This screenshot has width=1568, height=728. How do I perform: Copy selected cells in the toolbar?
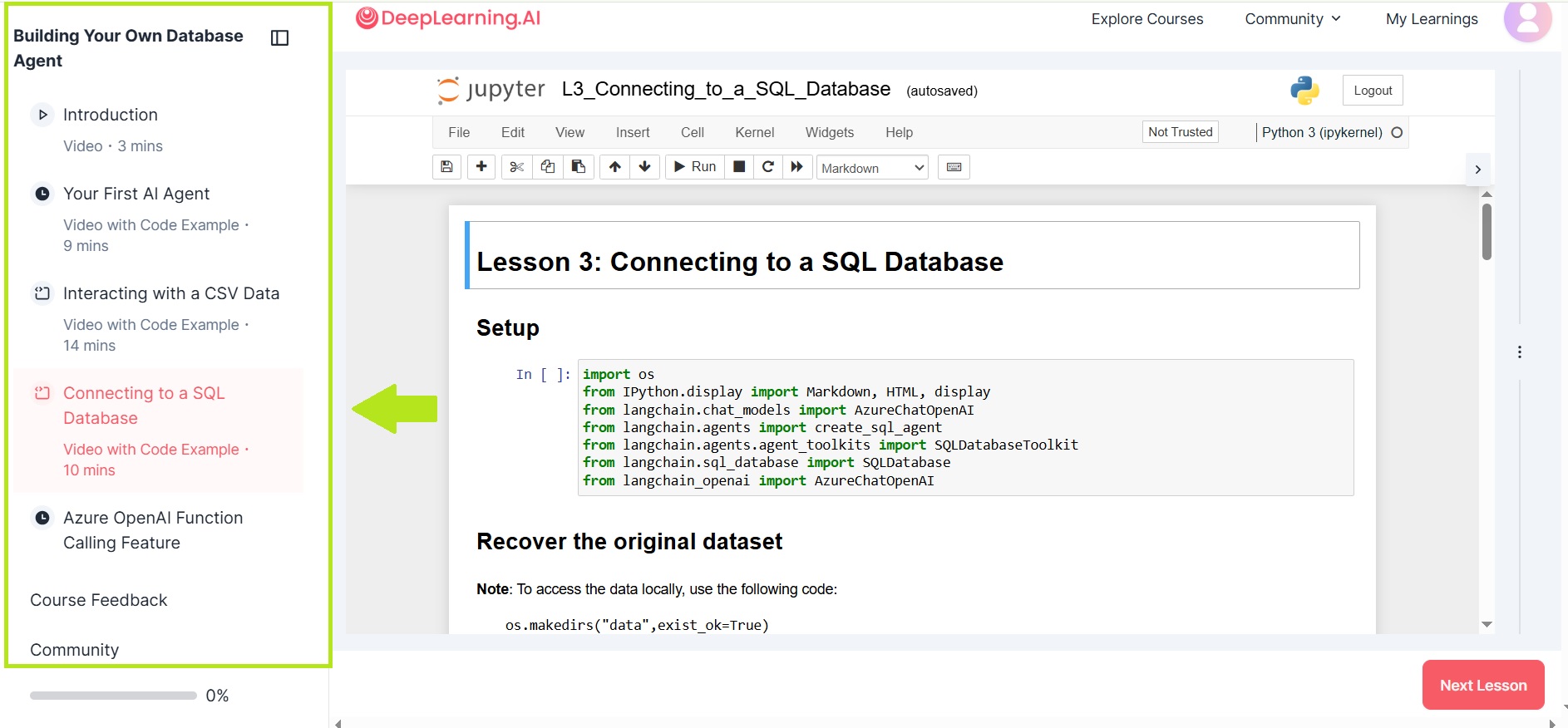pyautogui.click(x=548, y=167)
